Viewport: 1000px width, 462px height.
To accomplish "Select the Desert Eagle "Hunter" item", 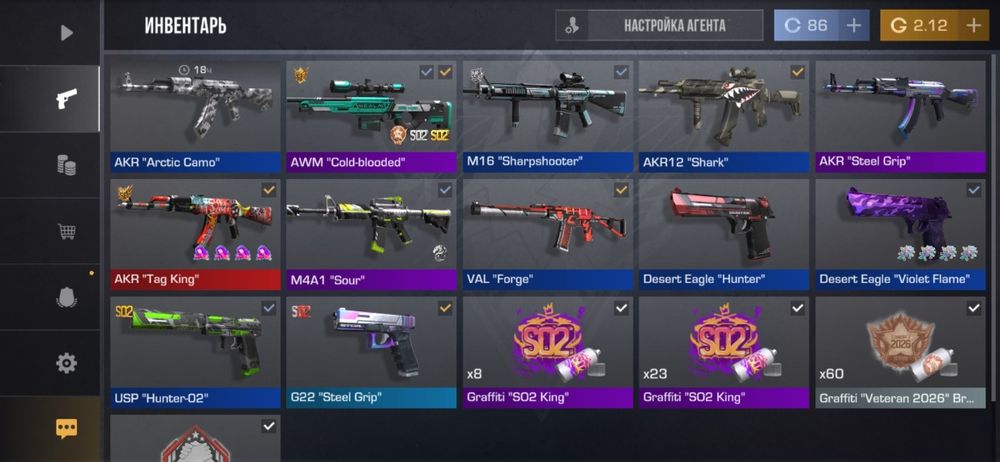I will pyautogui.click(x=724, y=234).
